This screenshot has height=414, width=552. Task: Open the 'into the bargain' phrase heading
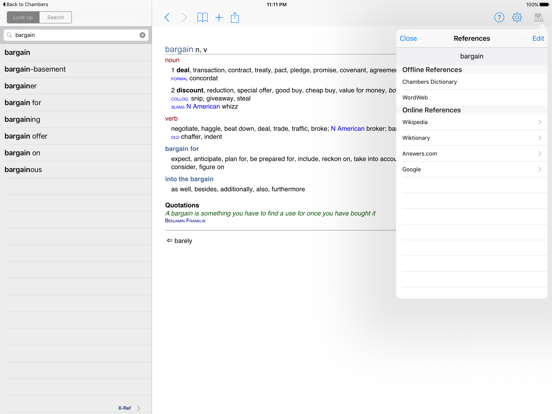click(x=189, y=179)
